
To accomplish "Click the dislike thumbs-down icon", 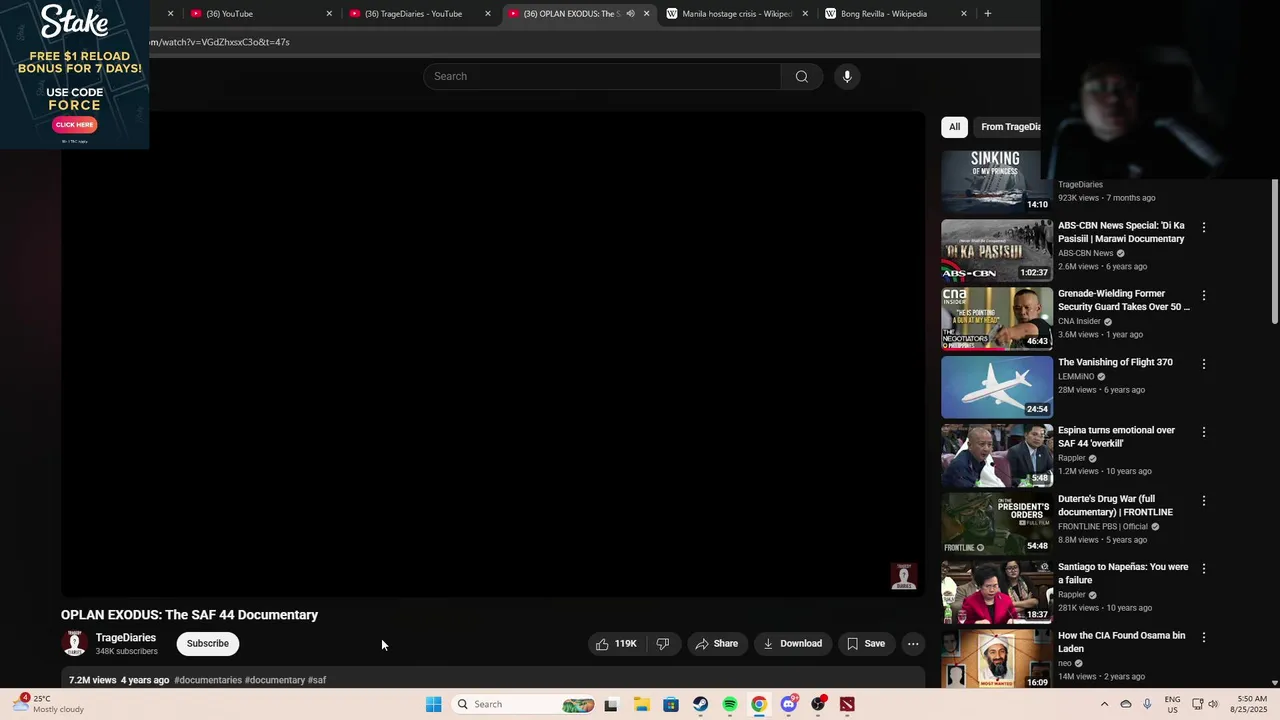I will pyautogui.click(x=662, y=644).
